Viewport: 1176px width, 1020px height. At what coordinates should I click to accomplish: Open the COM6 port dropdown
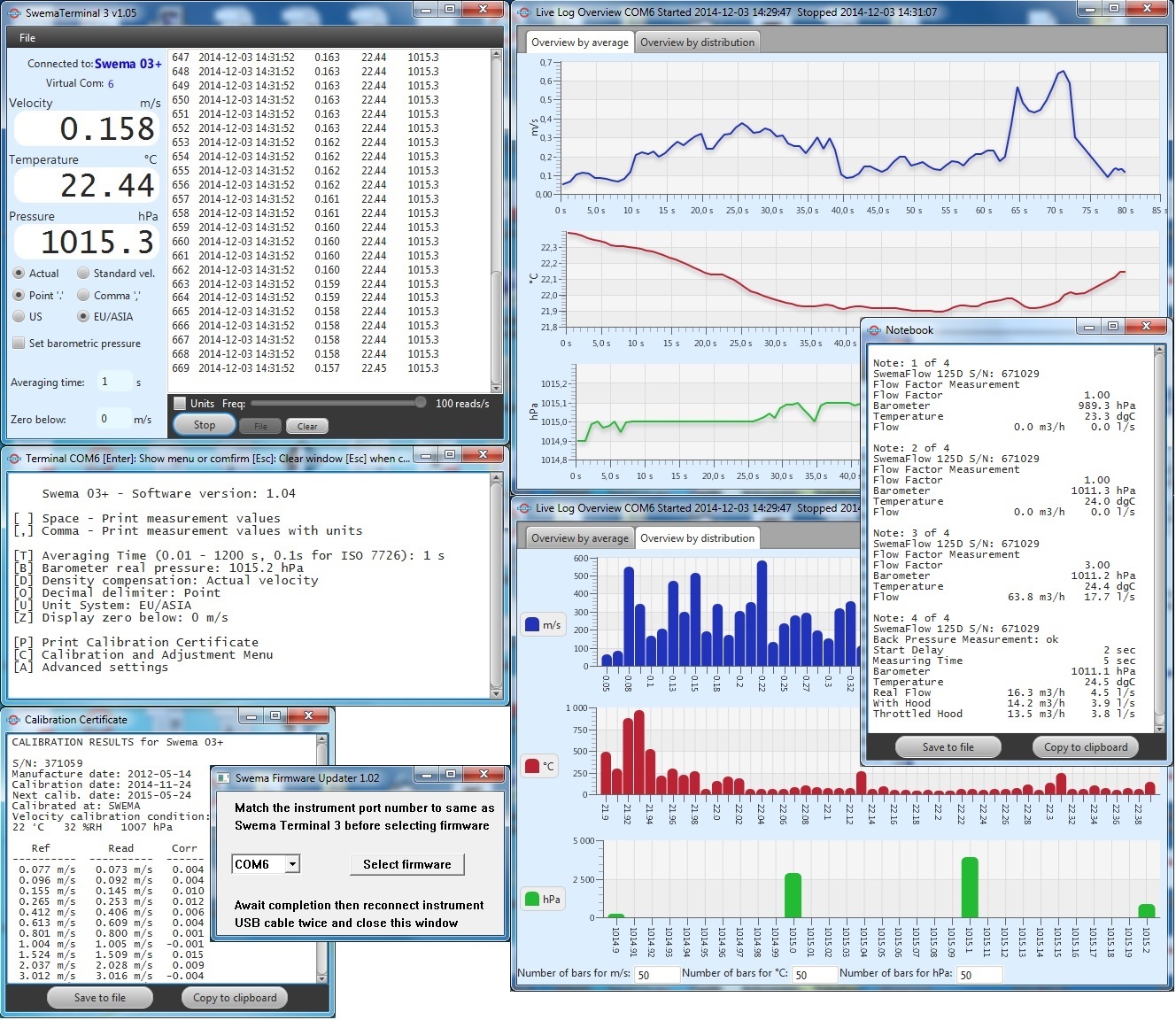(267, 864)
